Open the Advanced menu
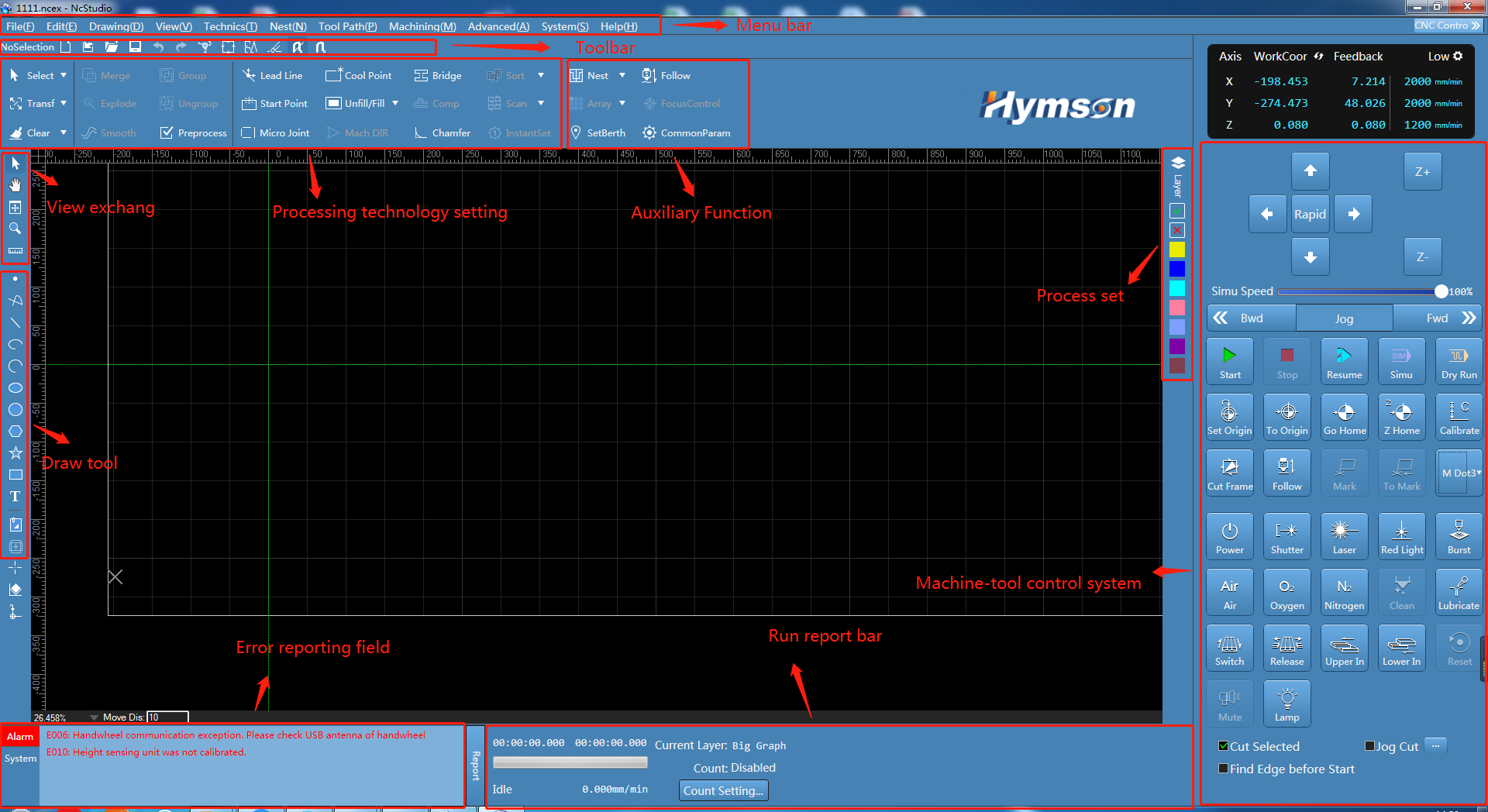Viewport: 1488px width, 812px height. point(498,26)
